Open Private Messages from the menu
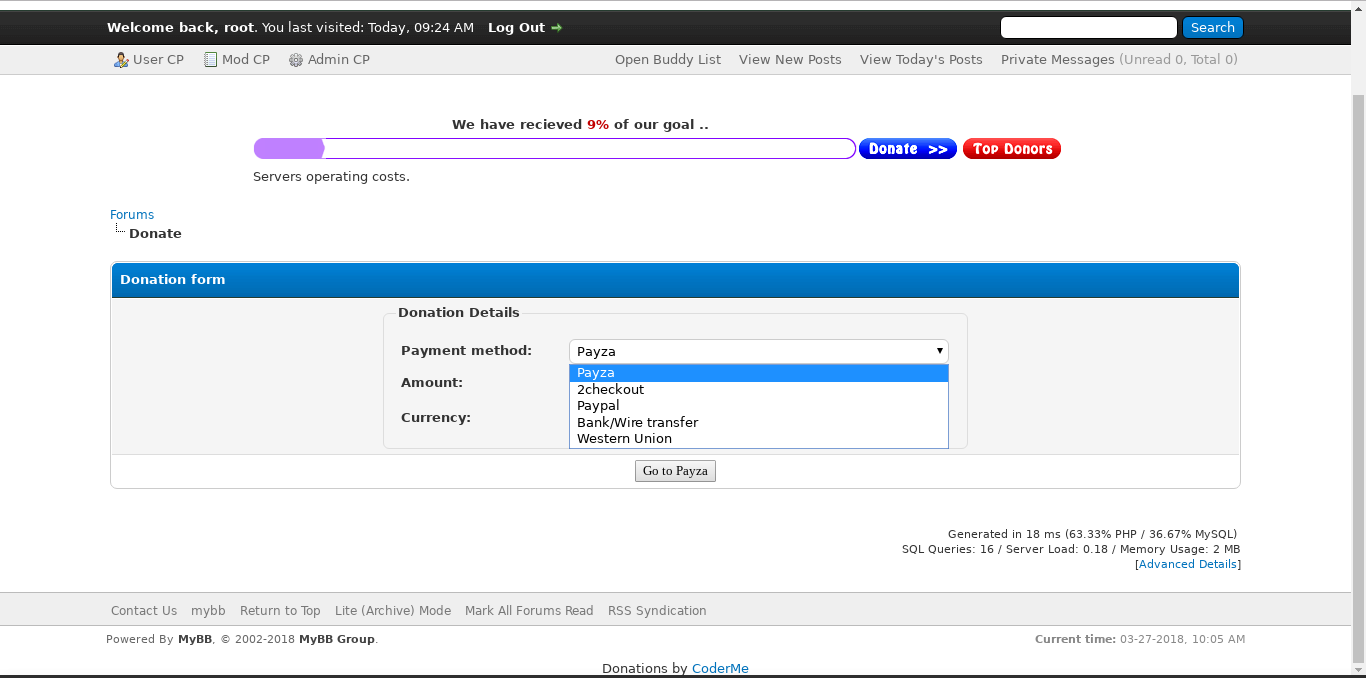Image resolution: width=1366 pixels, height=678 pixels. pyautogui.click(x=1057, y=60)
